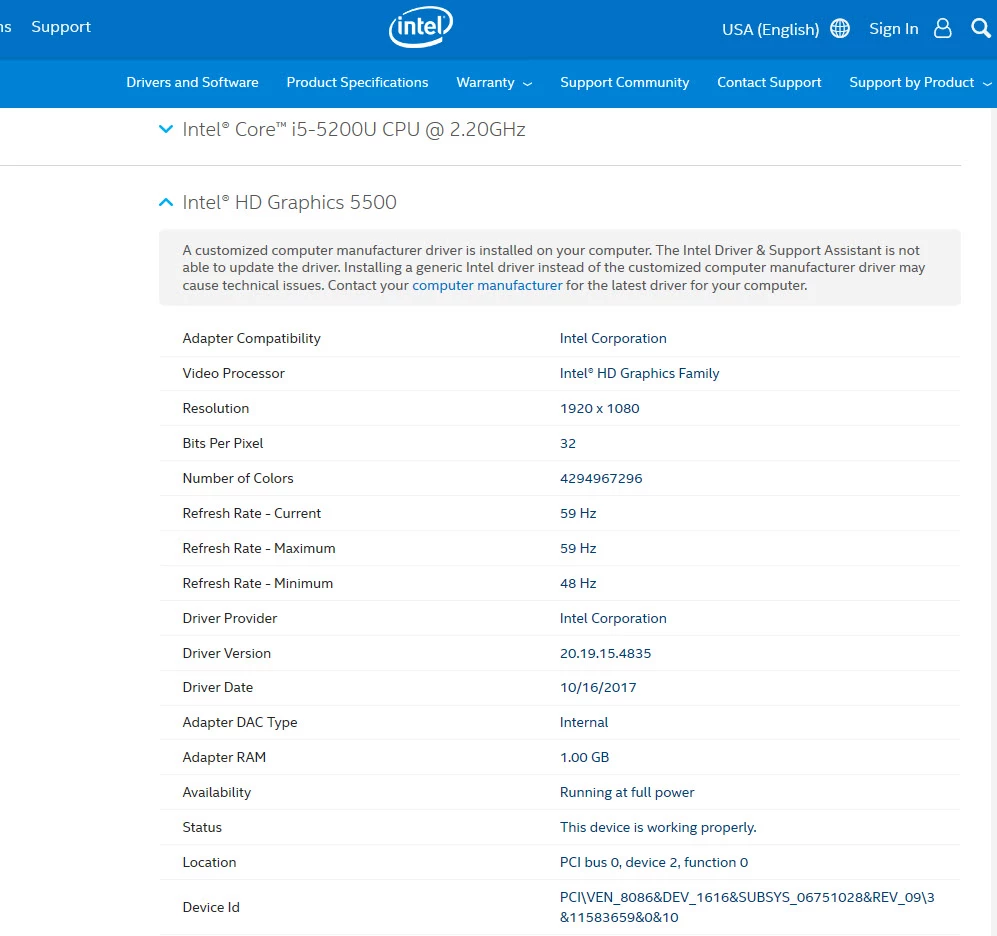The width and height of the screenshot is (997, 936).
Task: Click the Availability row label
Action: (217, 792)
